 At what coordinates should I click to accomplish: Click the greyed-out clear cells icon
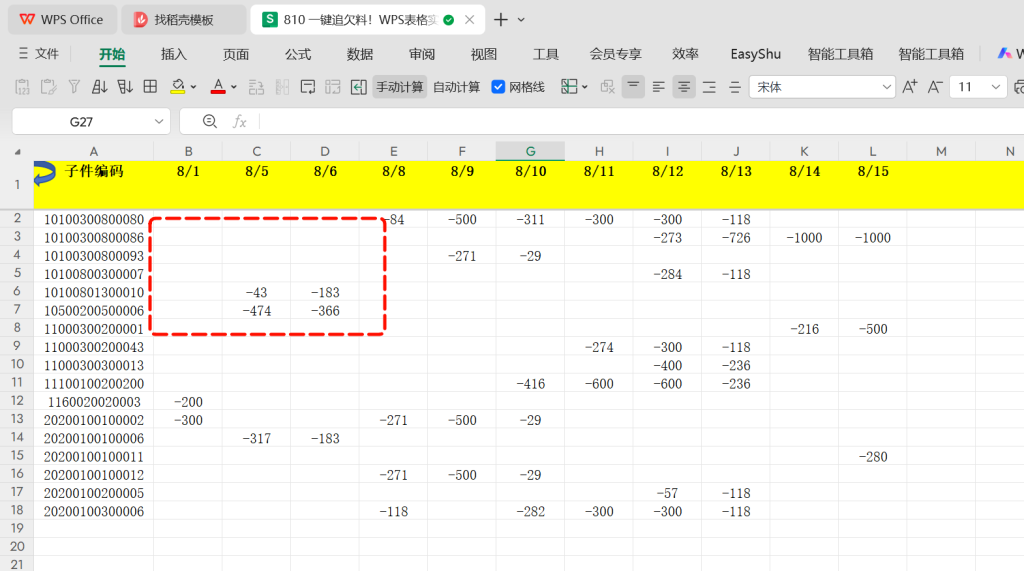[607, 87]
